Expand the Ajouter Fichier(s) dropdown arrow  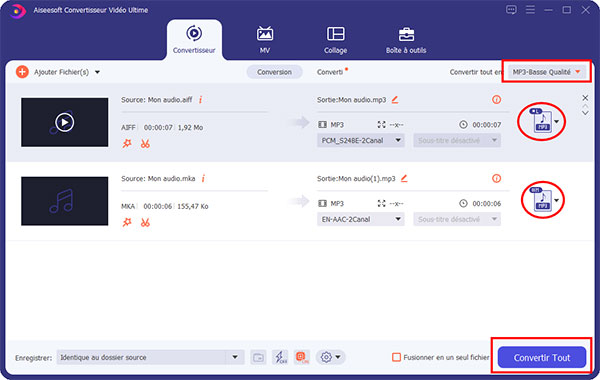pyautogui.click(x=98, y=72)
